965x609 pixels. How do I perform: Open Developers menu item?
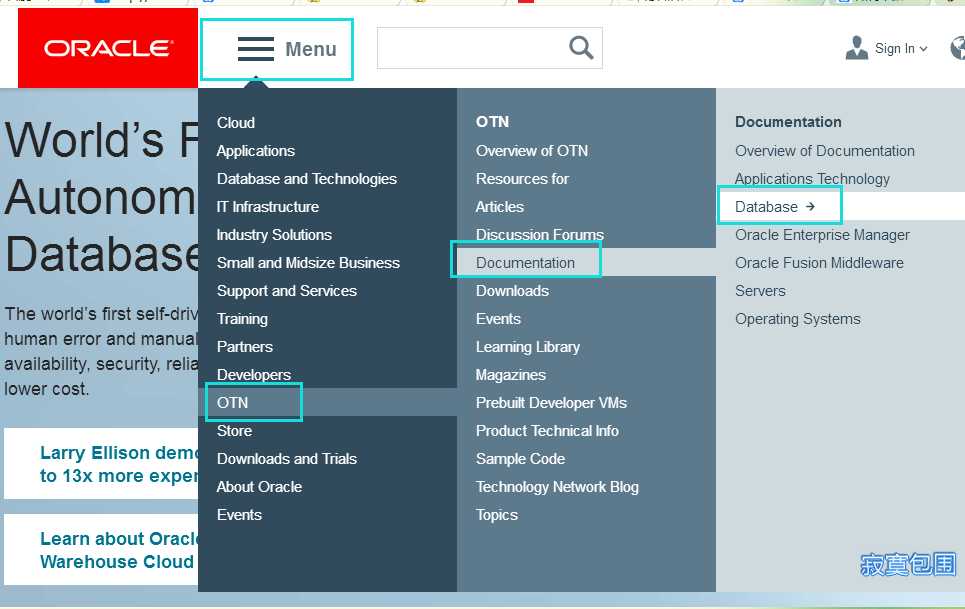coord(254,375)
